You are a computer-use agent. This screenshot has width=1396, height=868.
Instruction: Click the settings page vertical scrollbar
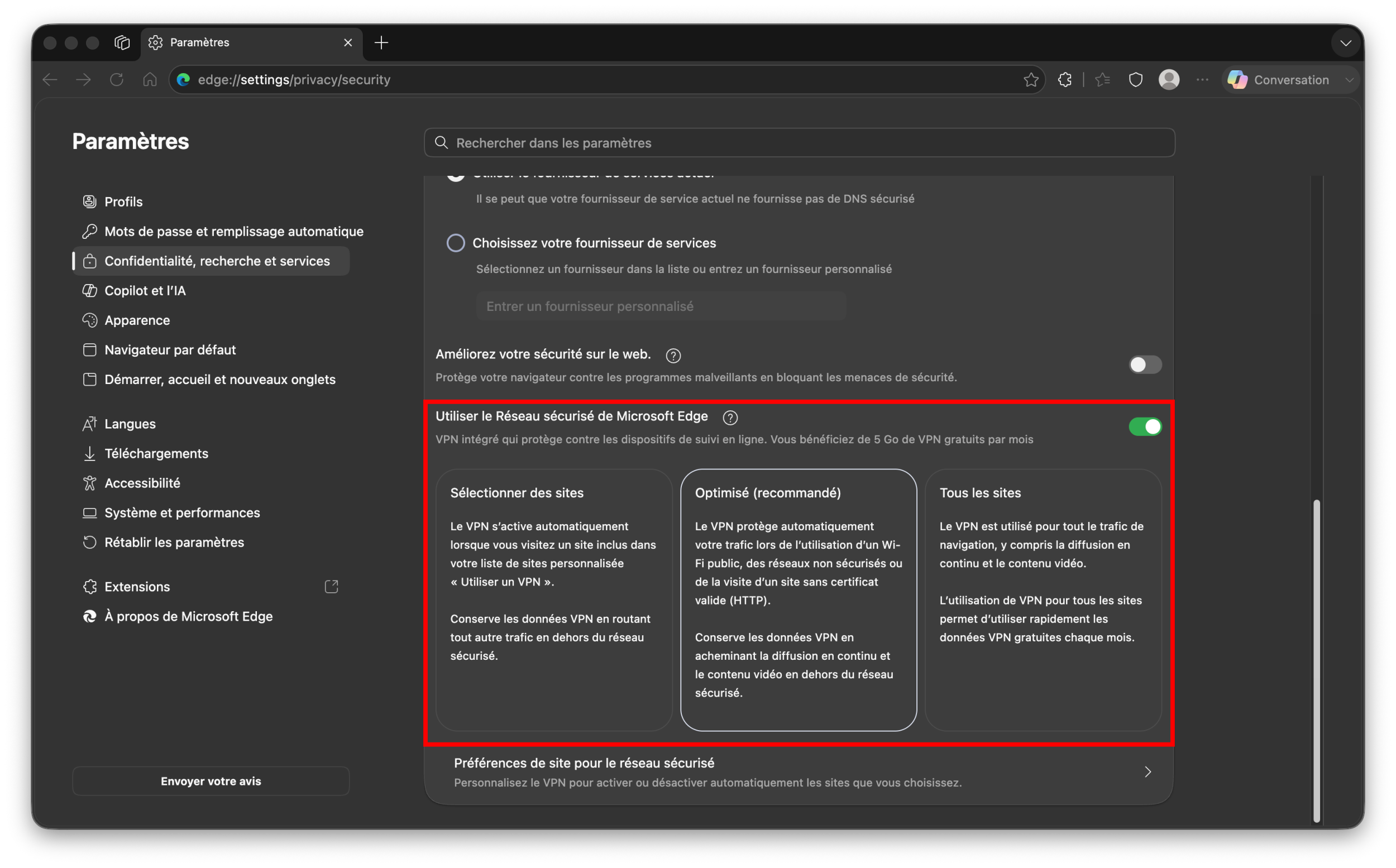coord(1316,660)
